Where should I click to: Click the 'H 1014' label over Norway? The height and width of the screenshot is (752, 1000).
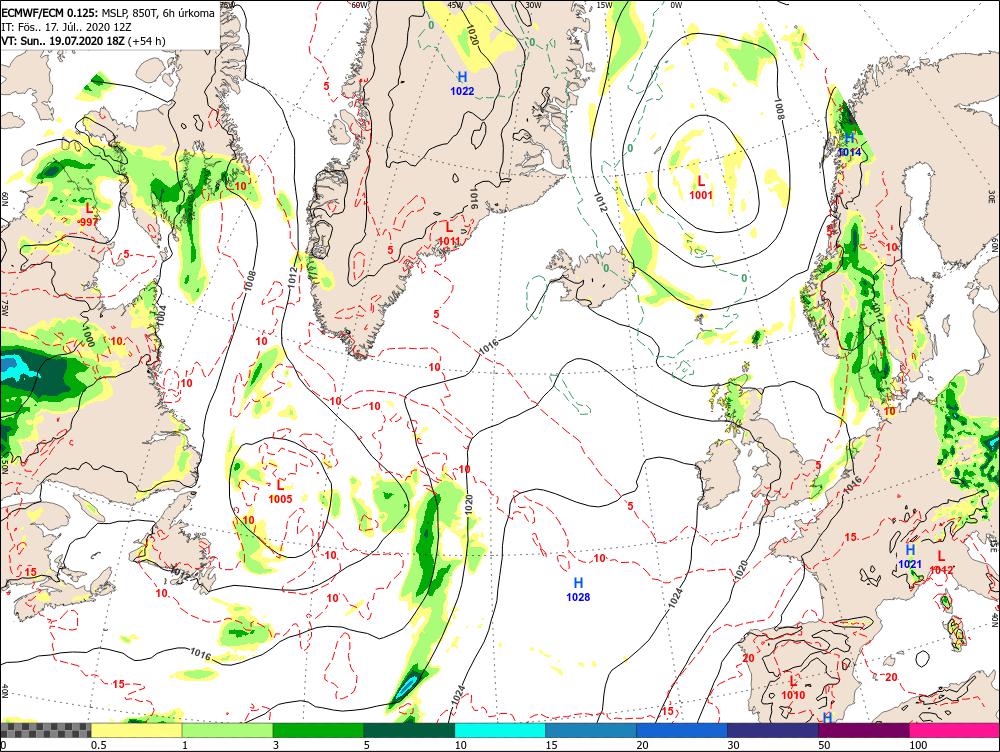tap(849, 145)
